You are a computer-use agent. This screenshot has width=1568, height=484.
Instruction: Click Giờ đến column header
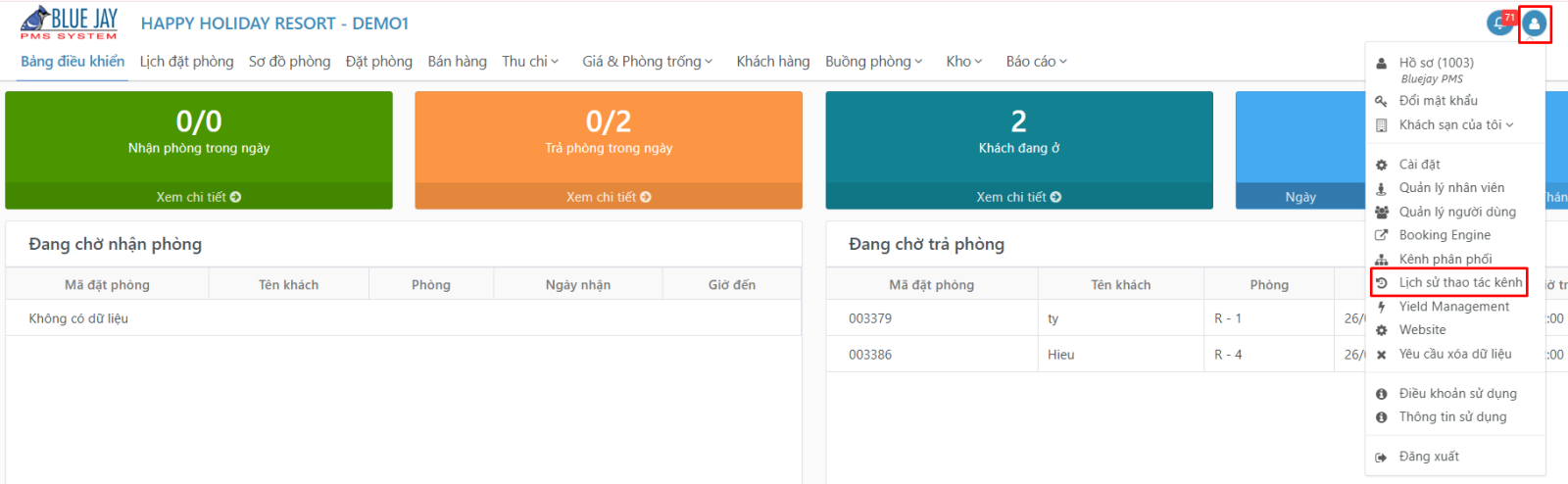(x=732, y=285)
